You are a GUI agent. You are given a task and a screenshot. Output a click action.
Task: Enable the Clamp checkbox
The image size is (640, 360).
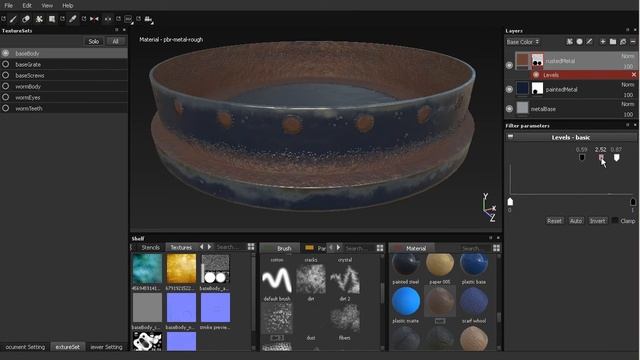coord(615,220)
